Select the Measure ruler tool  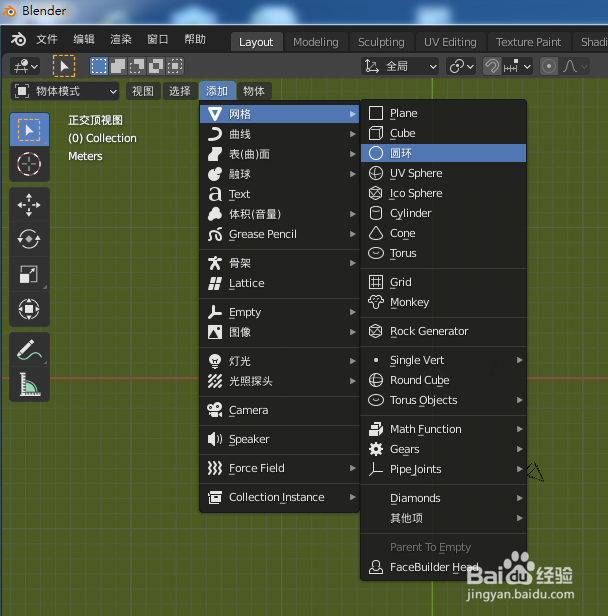pyautogui.click(x=29, y=384)
